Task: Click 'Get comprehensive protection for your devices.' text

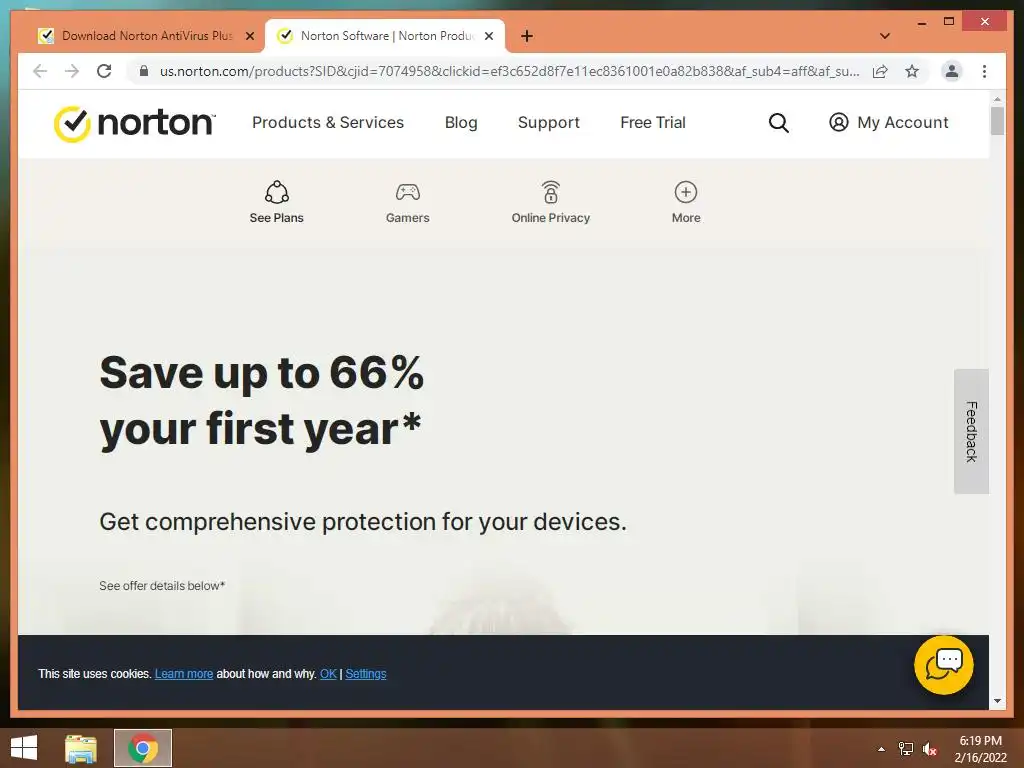Action: coord(363,522)
